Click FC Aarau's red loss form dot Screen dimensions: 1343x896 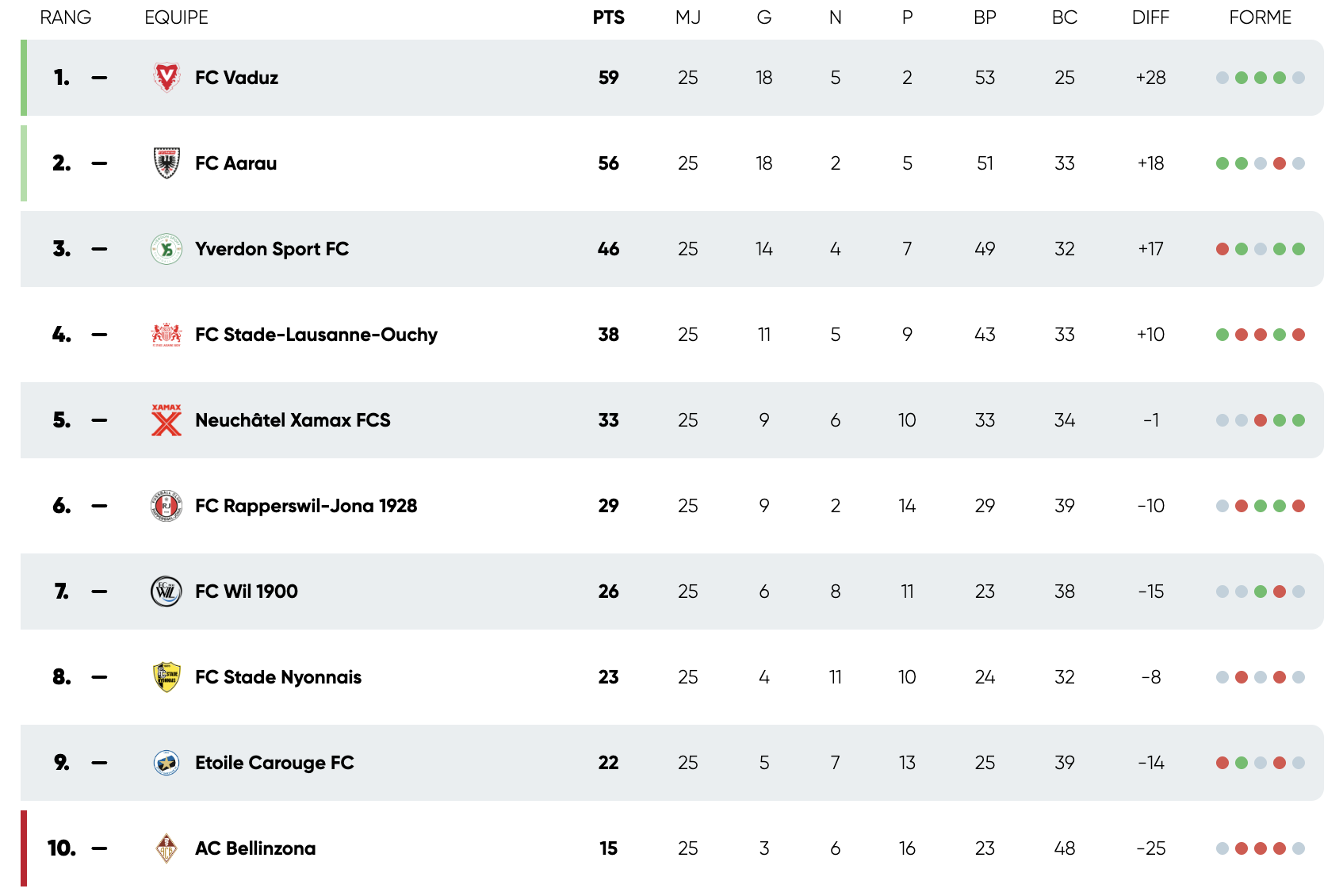point(1280,163)
